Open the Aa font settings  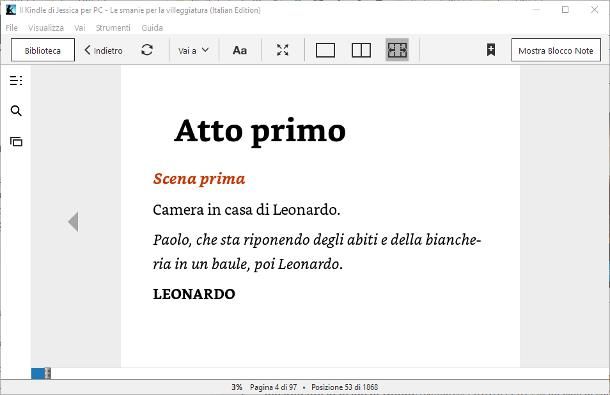pyautogui.click(x=240, y=50)
